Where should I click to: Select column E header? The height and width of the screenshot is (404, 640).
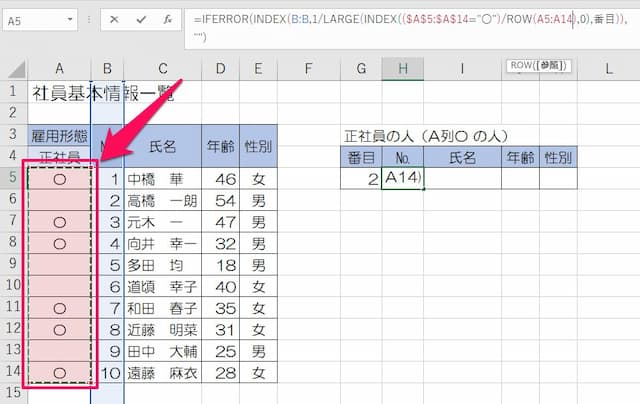tap(258, 69)
